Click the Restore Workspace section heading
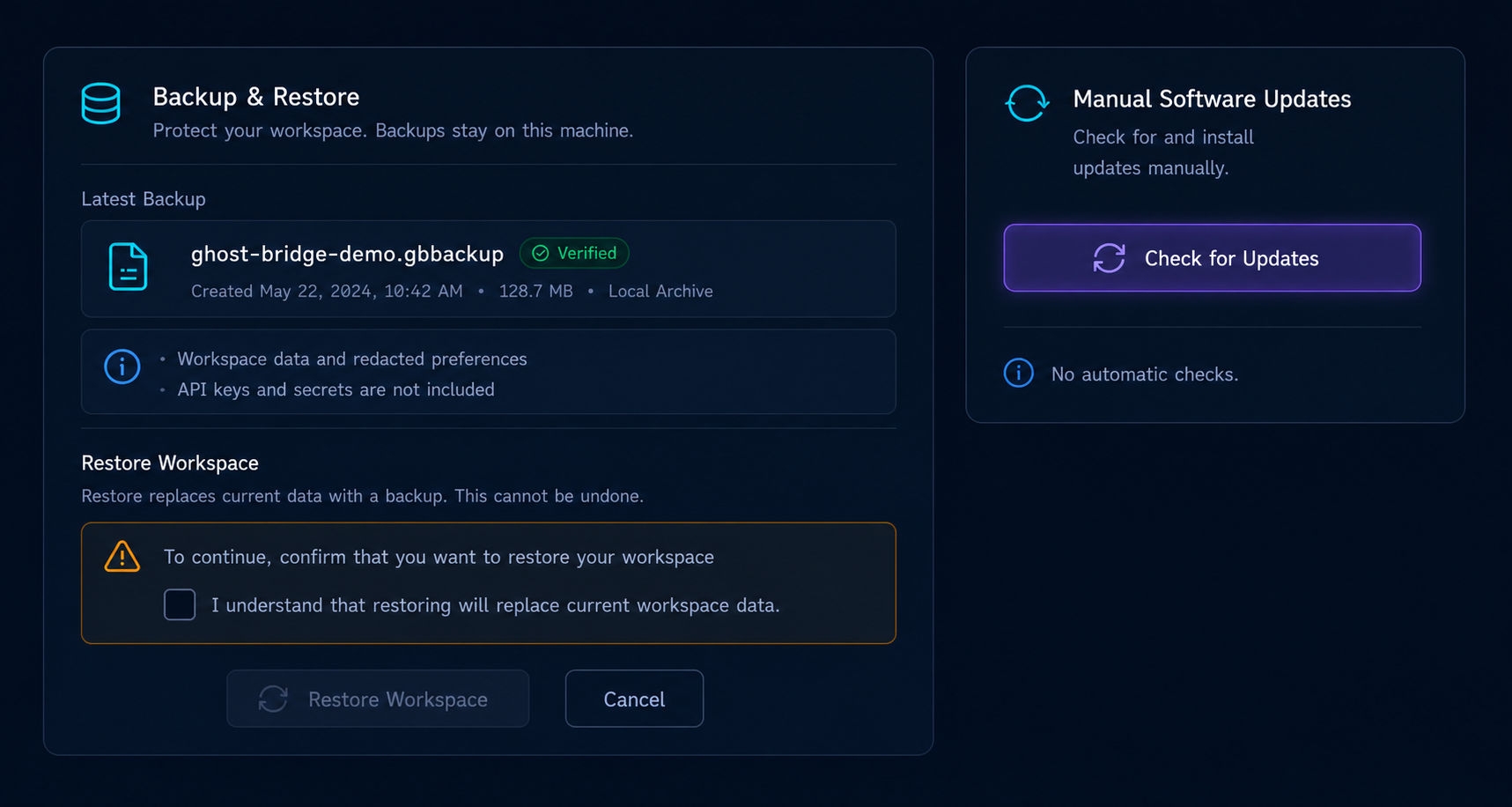This screenshot has height=807, width=1512. click(170, 463)
